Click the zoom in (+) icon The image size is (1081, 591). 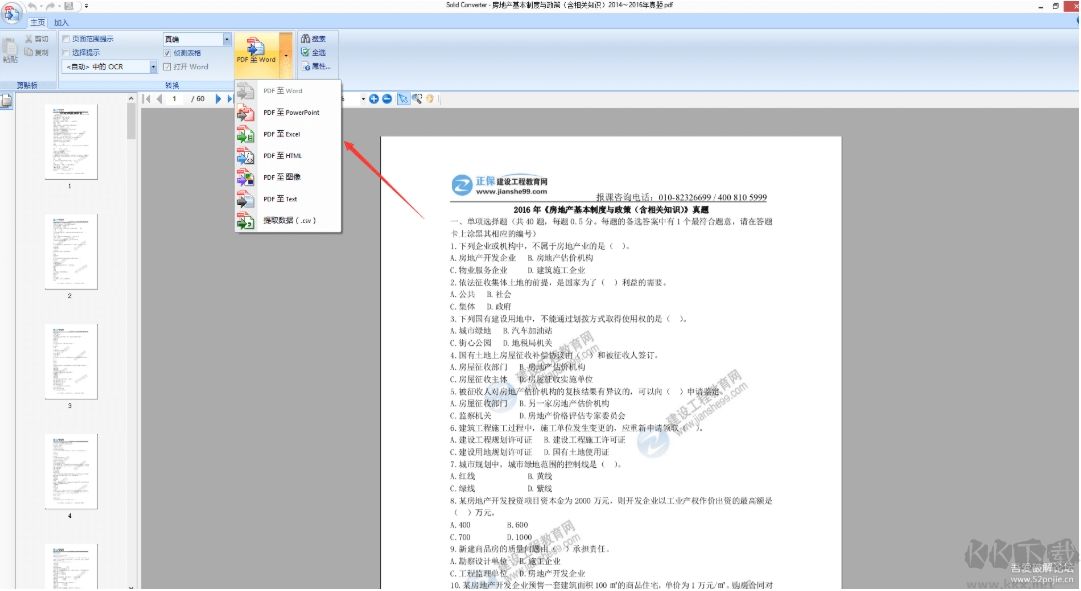tap(374, 98)
